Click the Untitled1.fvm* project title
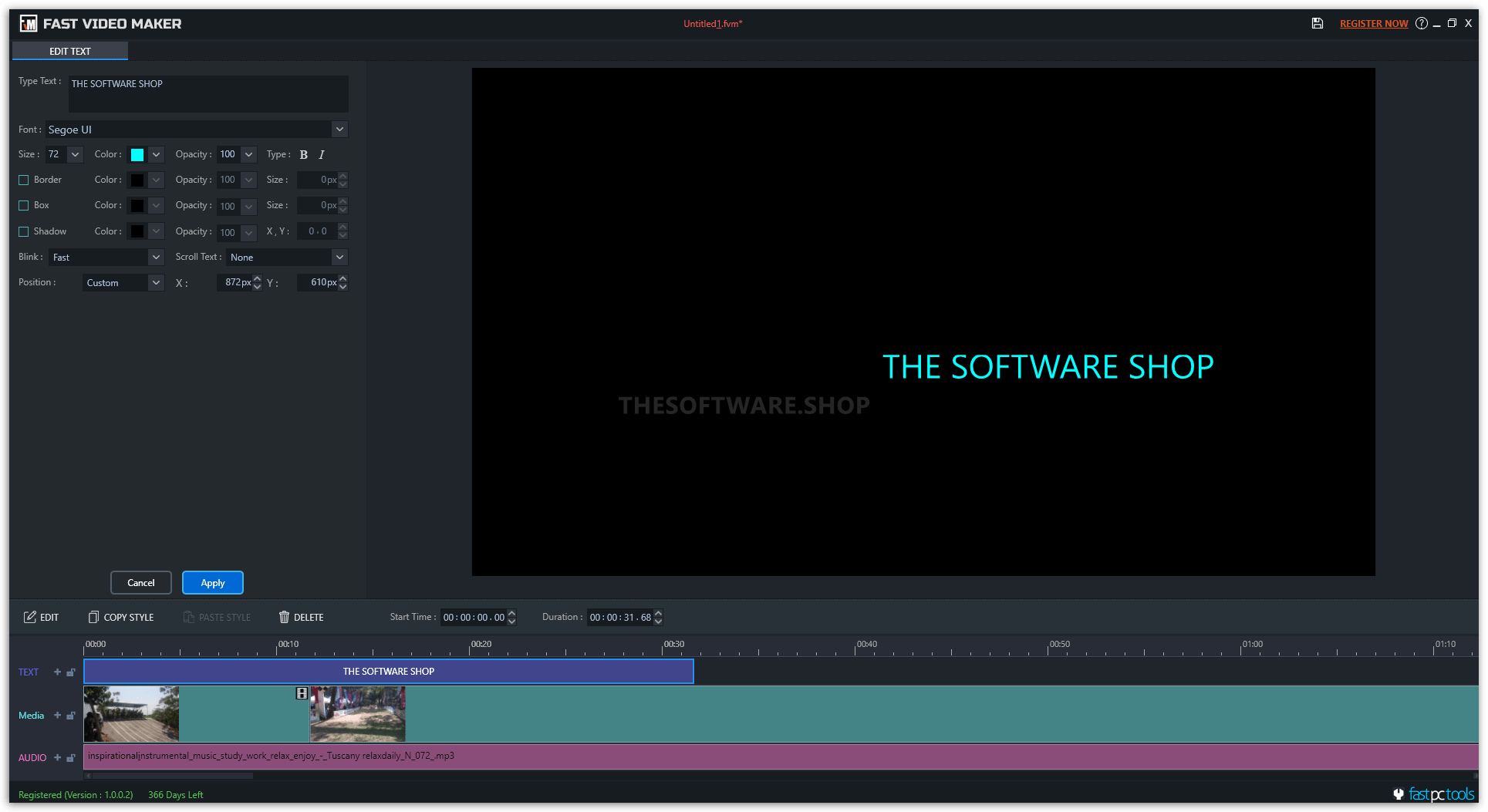1488x812 pixels. click(713, 24)
